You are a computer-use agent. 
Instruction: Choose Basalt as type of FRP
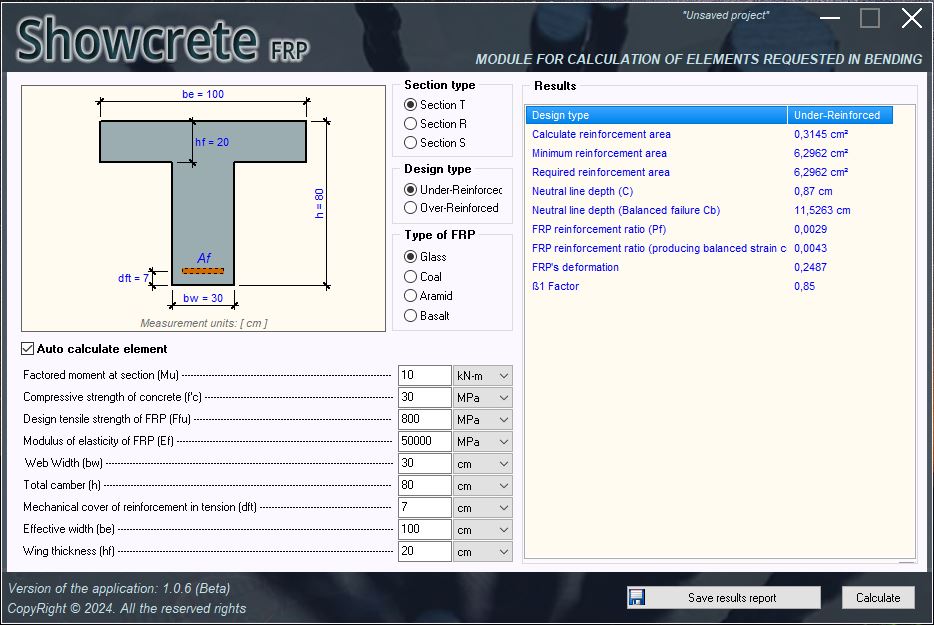coord(410,315)
